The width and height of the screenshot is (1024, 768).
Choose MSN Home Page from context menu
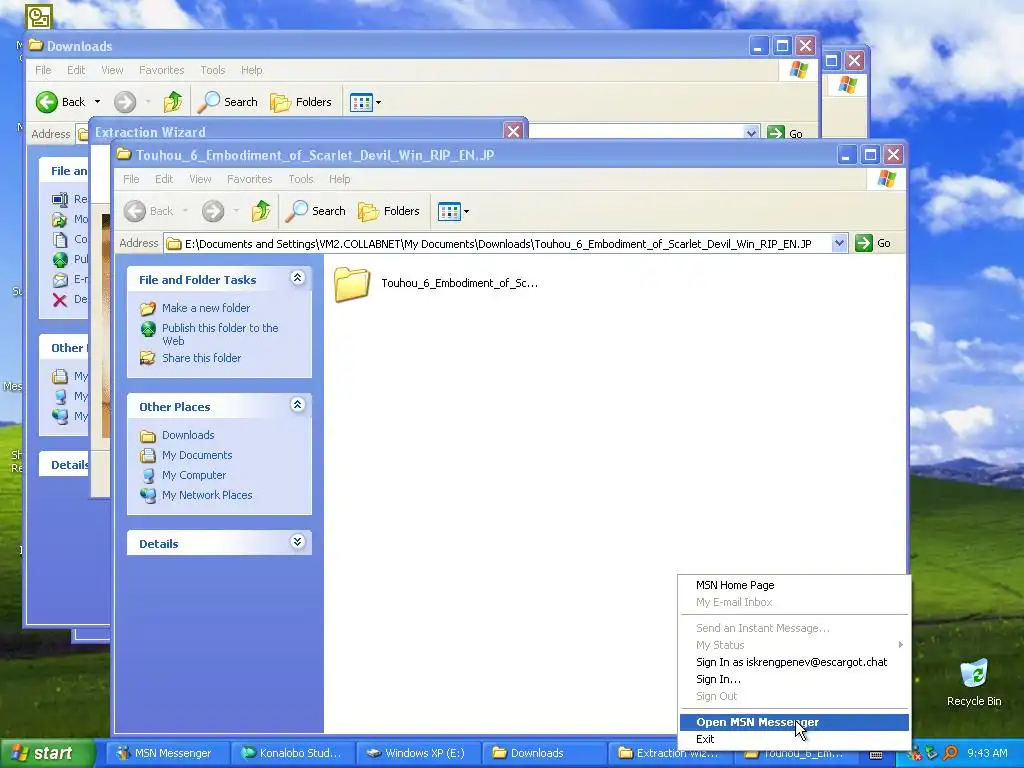(x=794, y=585)
